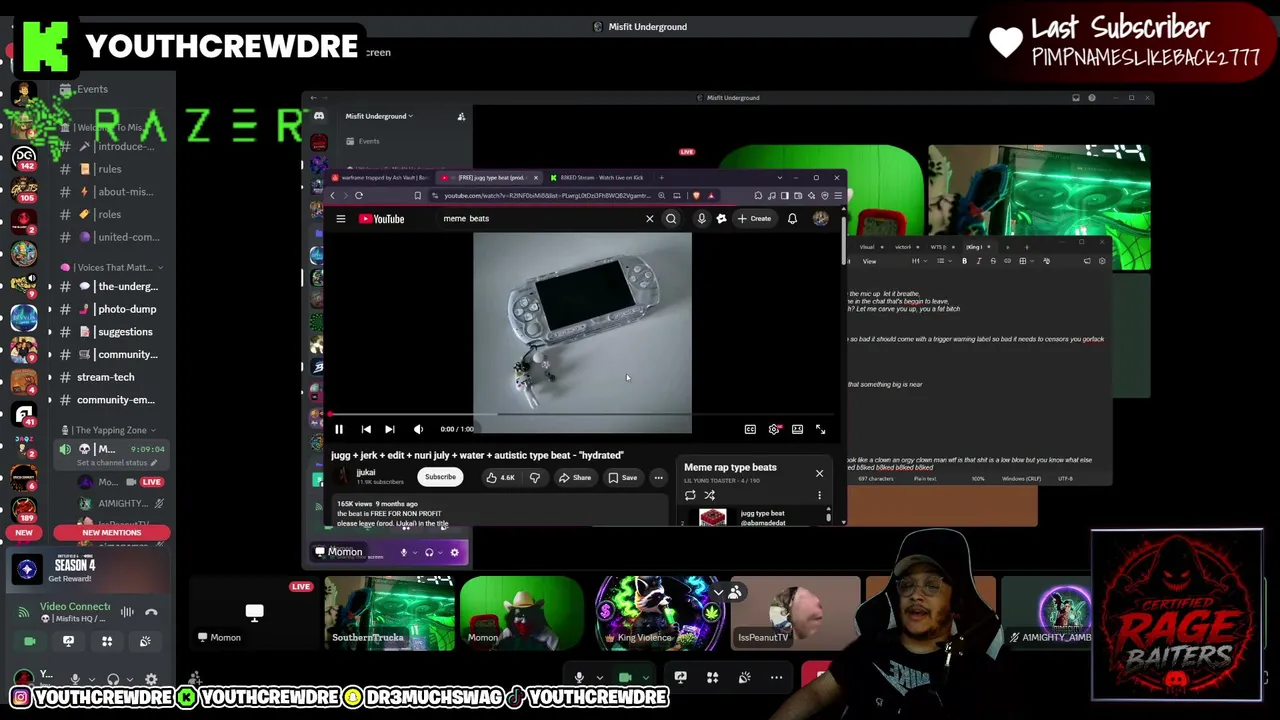Open YouTube player settings gear
Image resolution: width=1280 pixels, height=720 pixels.
tap(774, 429)
